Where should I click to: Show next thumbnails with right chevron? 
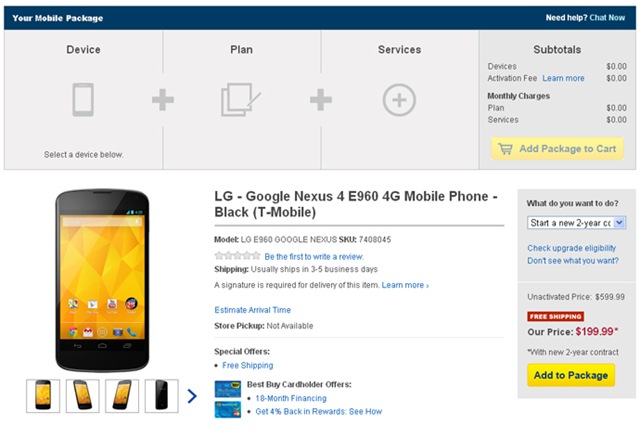coord(192,396)
